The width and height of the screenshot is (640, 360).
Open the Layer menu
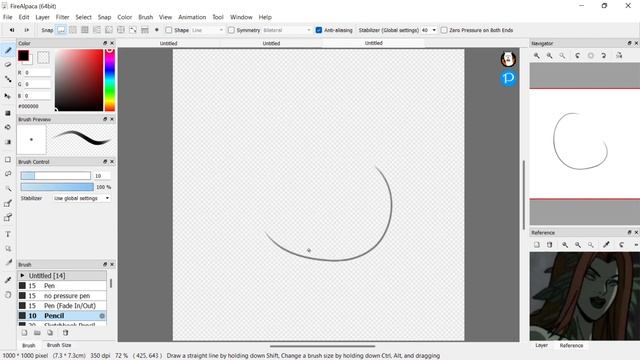point(42,17)
